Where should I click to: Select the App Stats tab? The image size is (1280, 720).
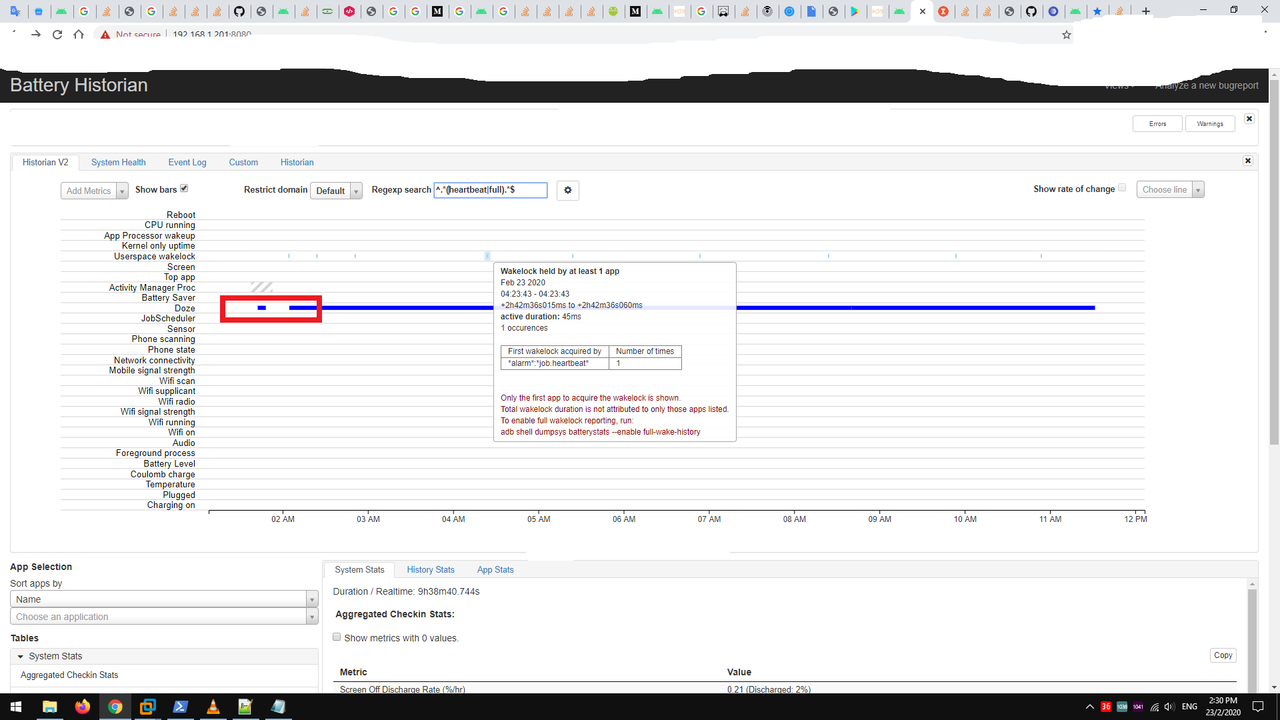coord(495,569)
